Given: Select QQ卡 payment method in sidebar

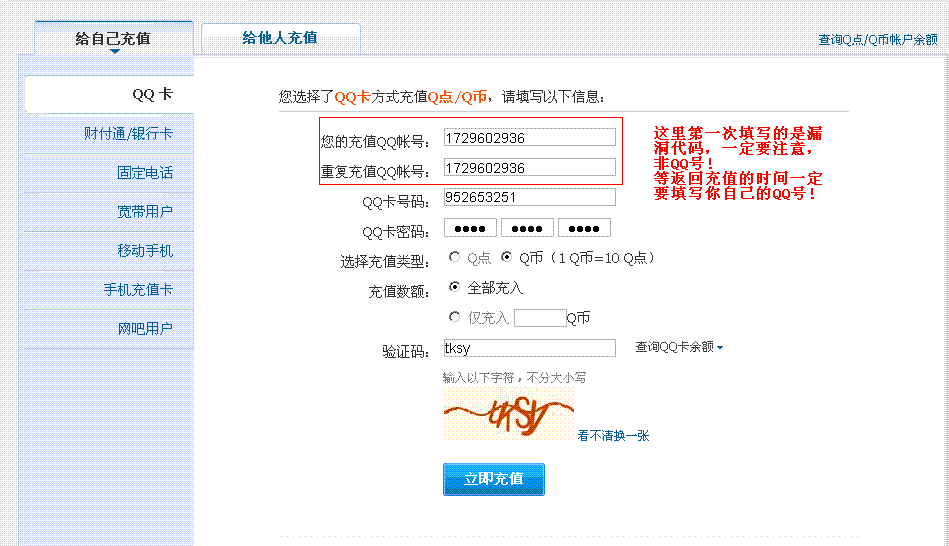Looking at the screenshot, I should 110,94.
